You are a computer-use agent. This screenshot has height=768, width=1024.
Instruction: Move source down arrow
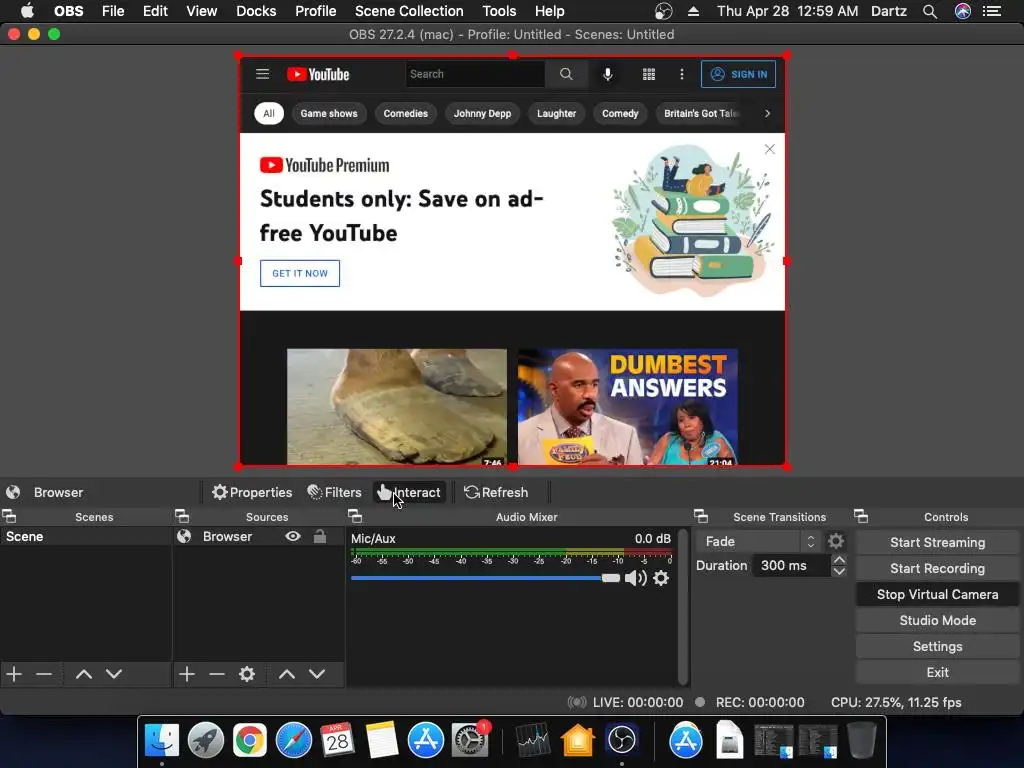coord(317,673)
